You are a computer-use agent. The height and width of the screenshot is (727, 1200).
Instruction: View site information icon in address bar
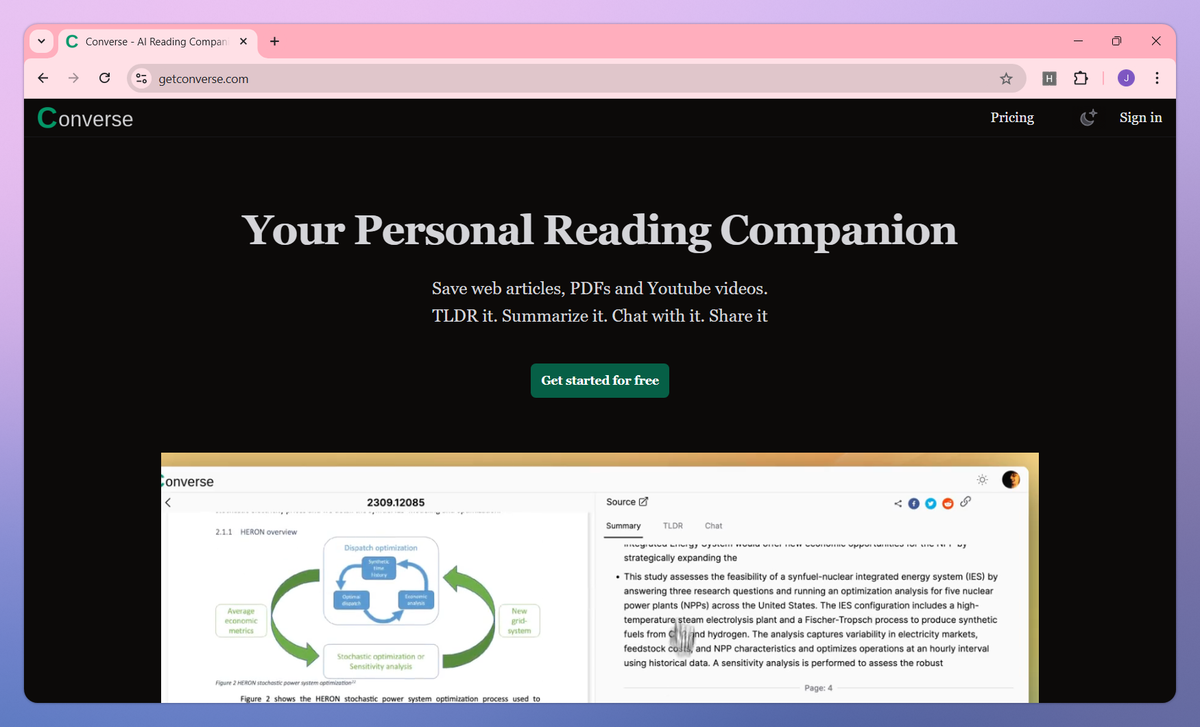click(141, 78)
